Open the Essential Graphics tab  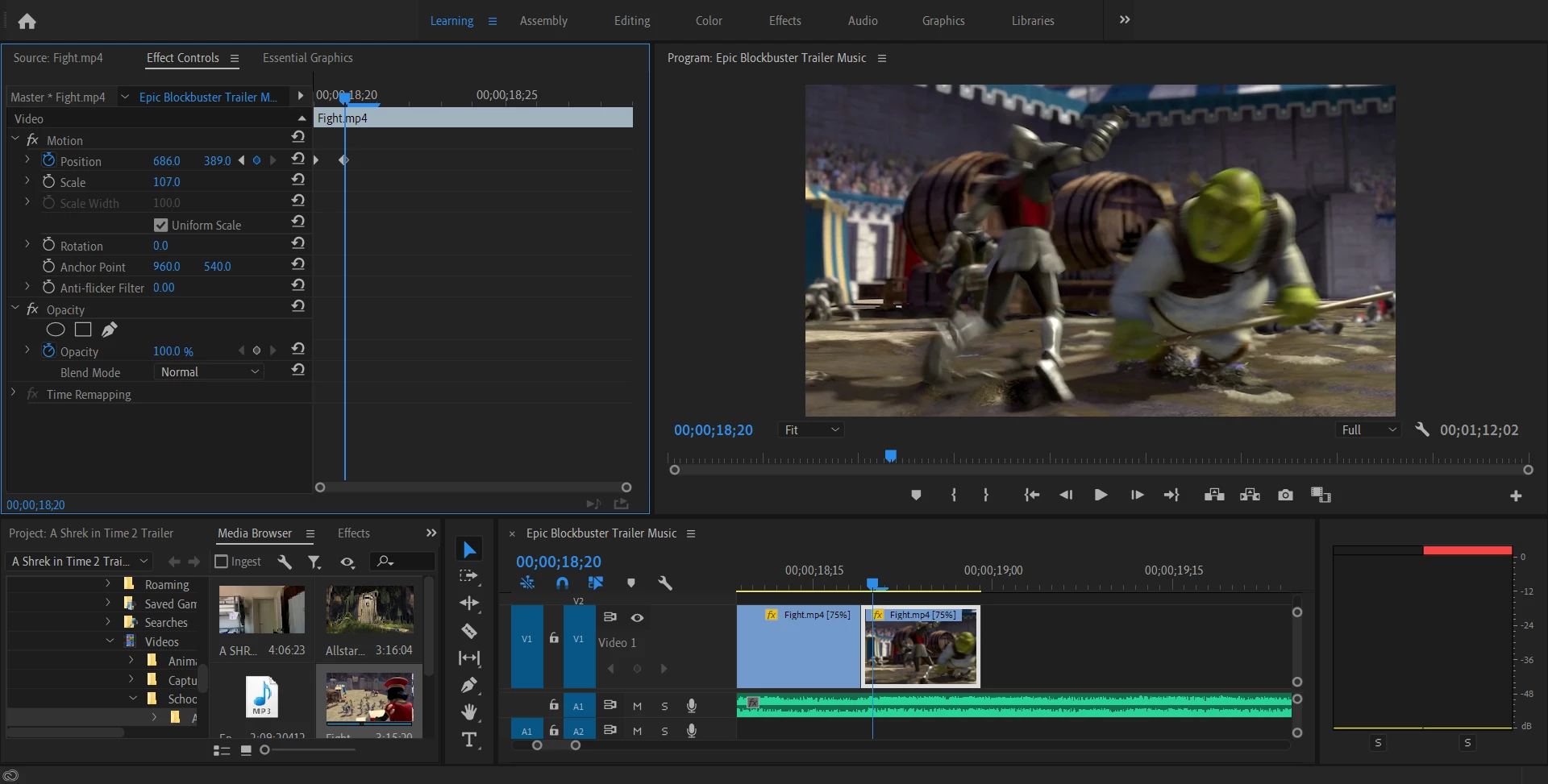pos(307,58)
